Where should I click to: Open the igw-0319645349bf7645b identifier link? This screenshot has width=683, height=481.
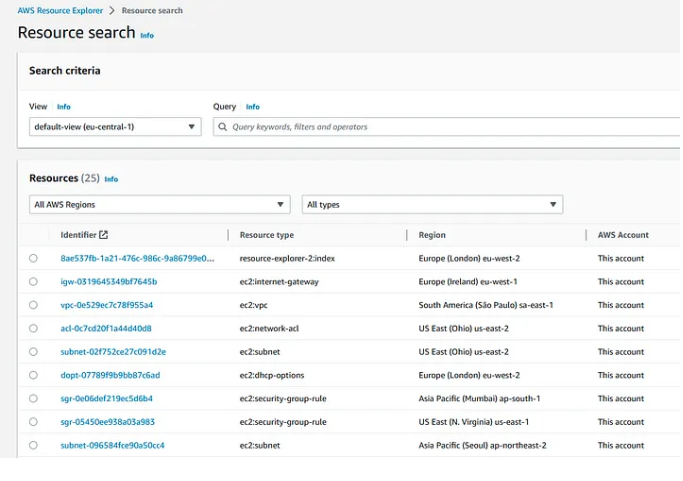(108, 281)
